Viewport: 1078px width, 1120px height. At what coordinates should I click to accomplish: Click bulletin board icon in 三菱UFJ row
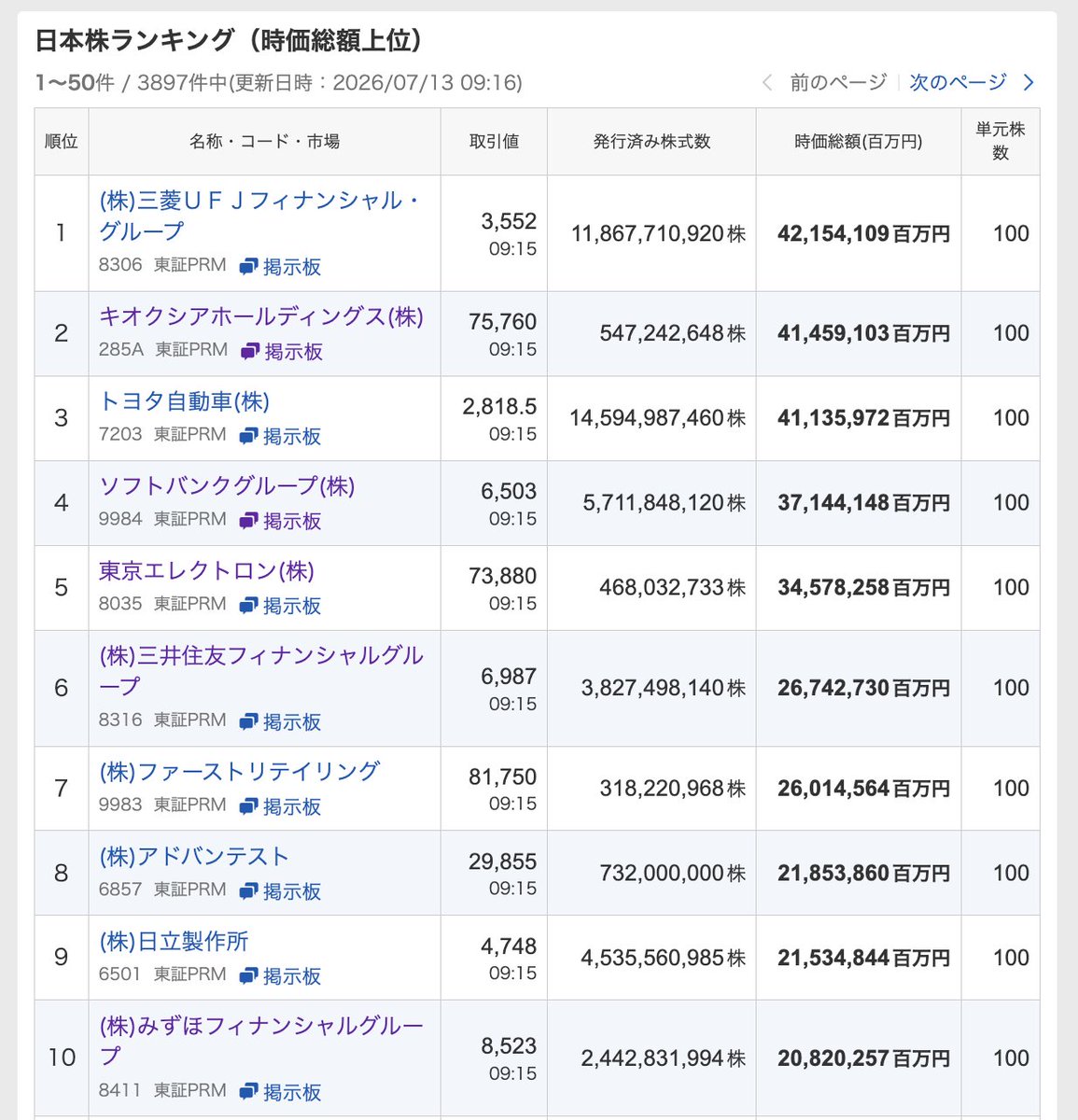[248, 267]
